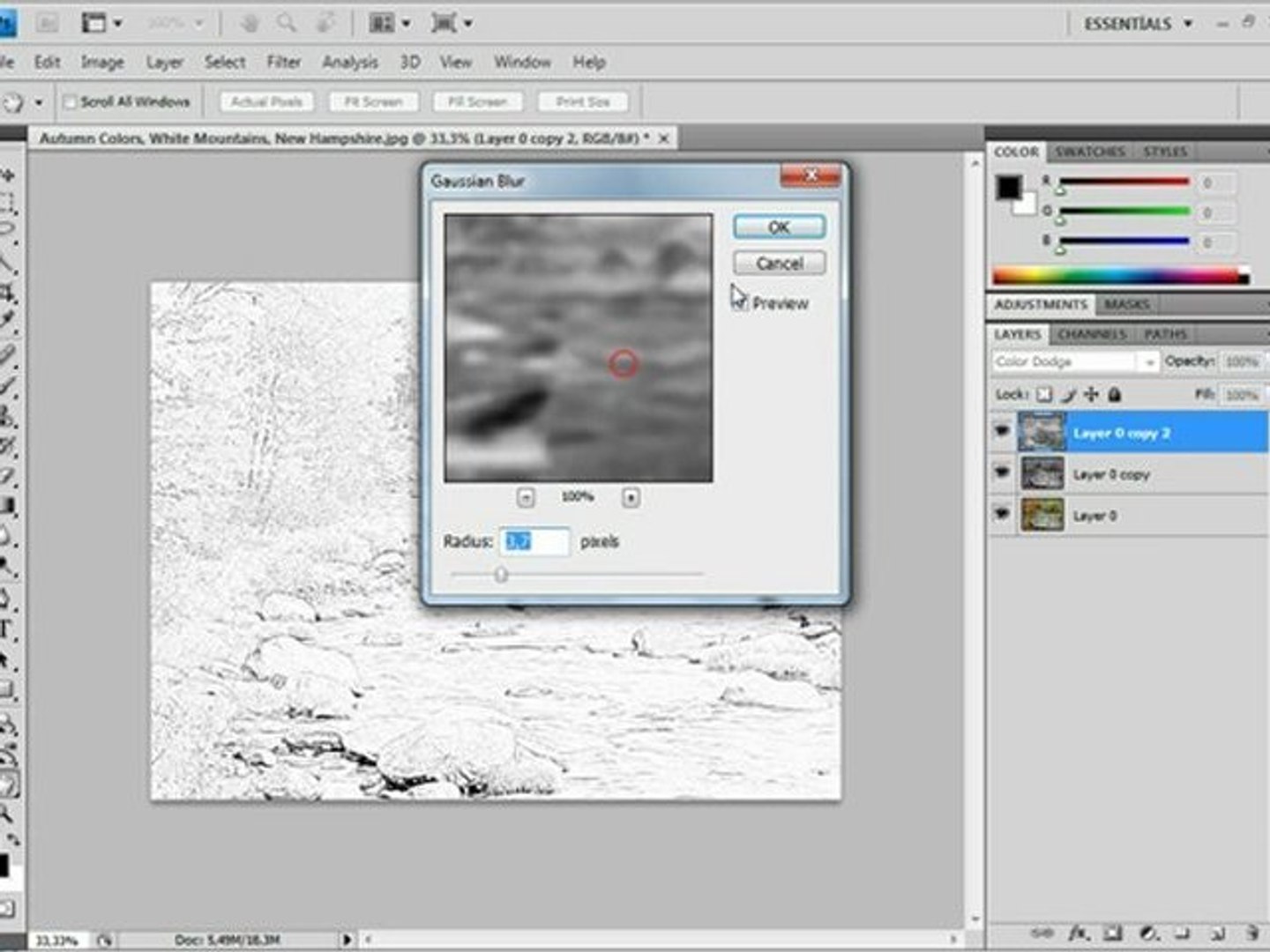Click the new adjustment layer icon
This screenshot has width=1270, height=952.
pos(1147,933)
